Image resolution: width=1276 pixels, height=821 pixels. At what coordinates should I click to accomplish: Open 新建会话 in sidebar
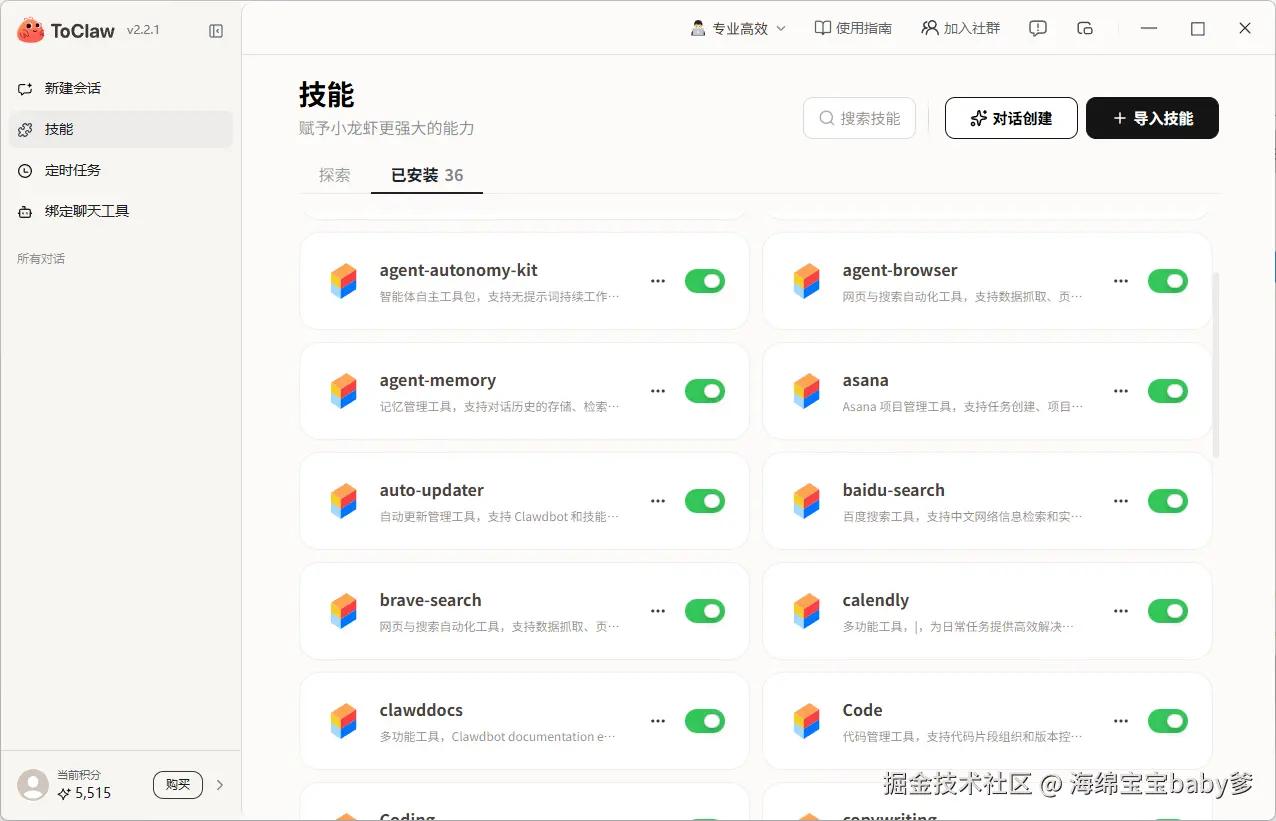(x=120, y=88)
